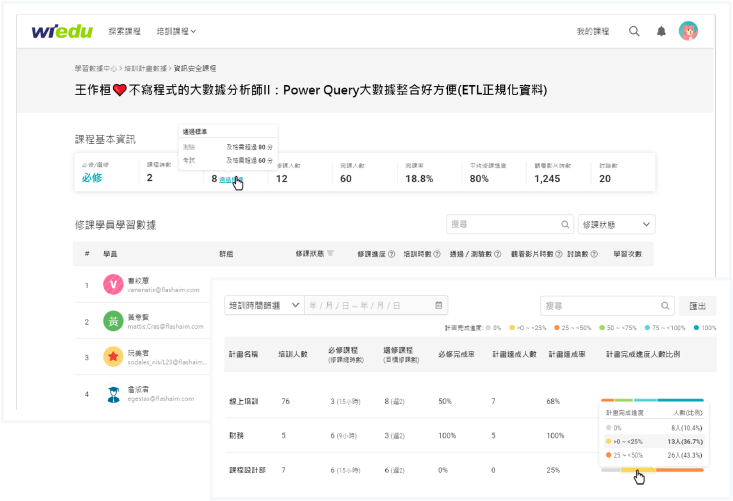733x501 pixels.
Task: Click 13人(36.7%) row in tooltip
Action: click(x=654, y=441)
